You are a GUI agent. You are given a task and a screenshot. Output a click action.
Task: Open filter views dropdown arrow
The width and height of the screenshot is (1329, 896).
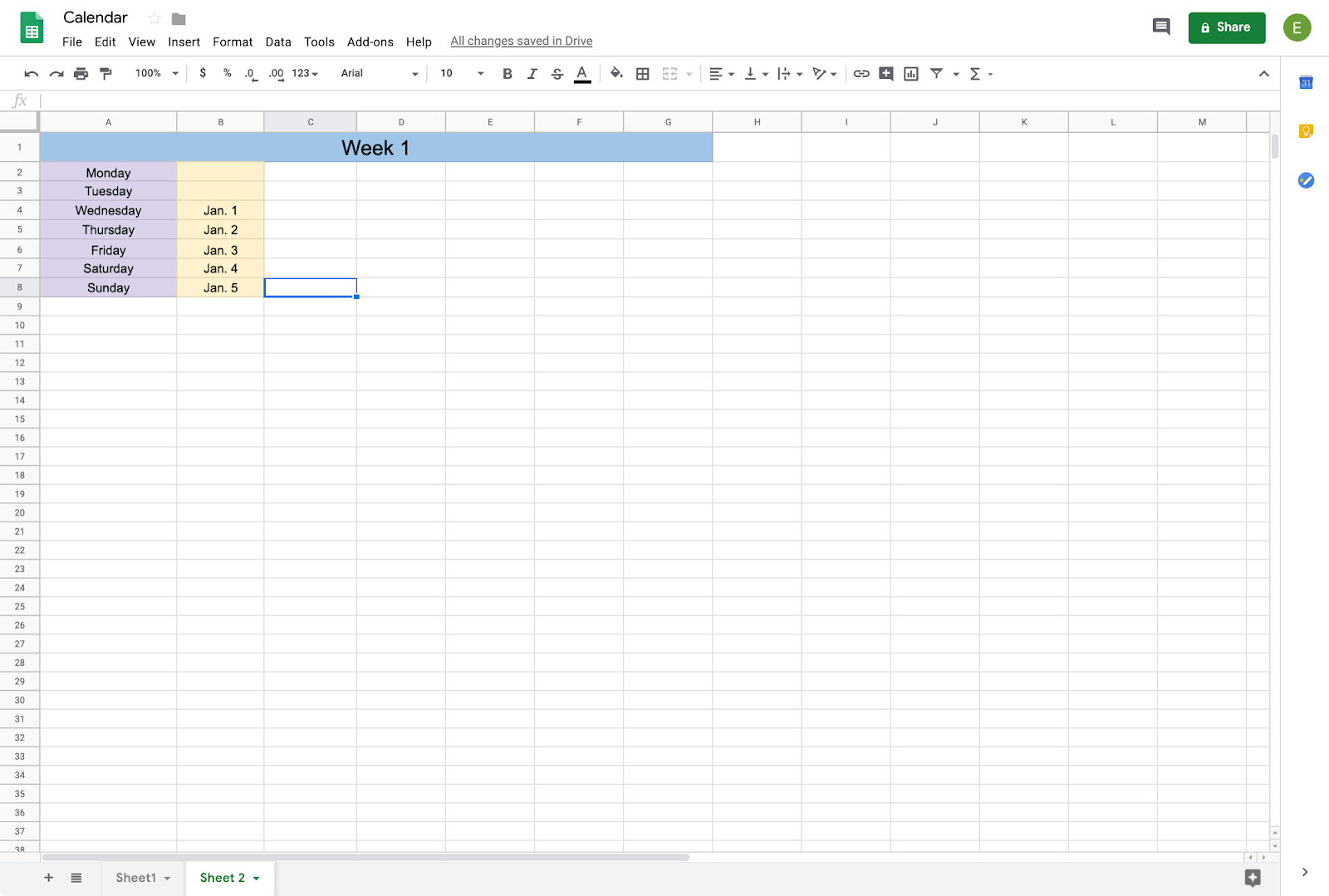tap(956, 74)
